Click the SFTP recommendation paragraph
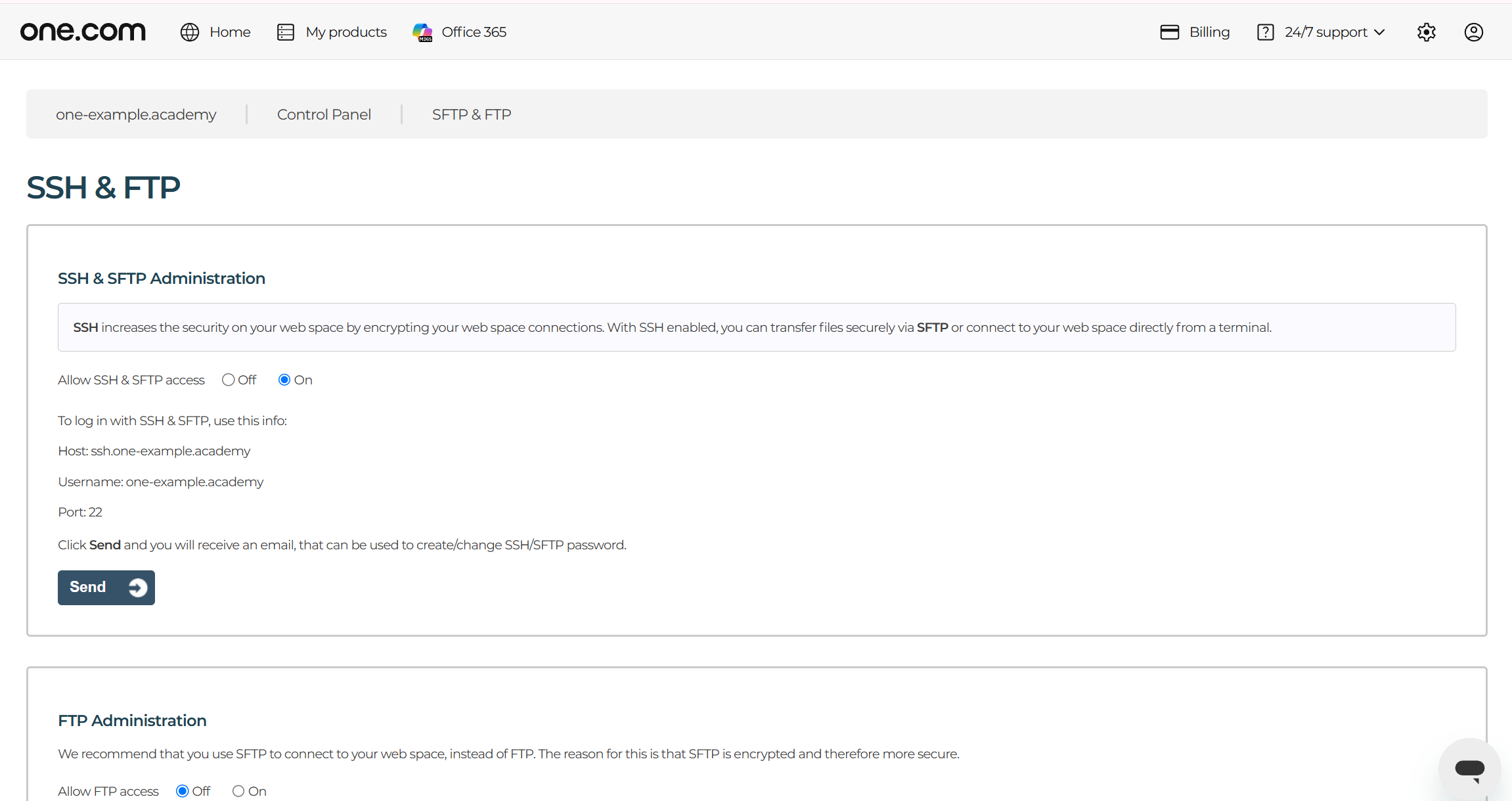 pyautogui.click(x=508, y=754)
